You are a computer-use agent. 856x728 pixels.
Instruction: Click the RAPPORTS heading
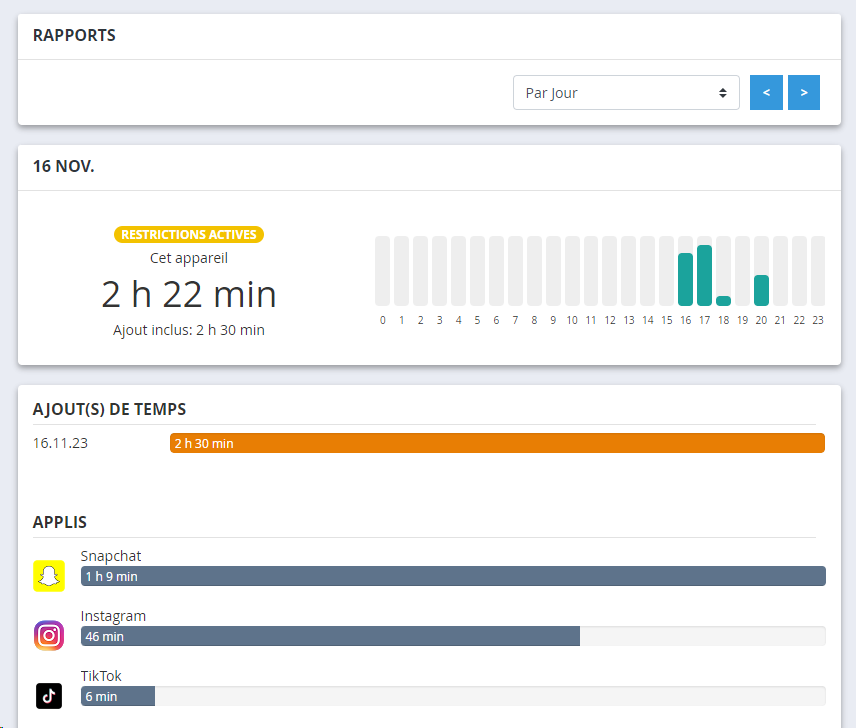pos(74,35)
